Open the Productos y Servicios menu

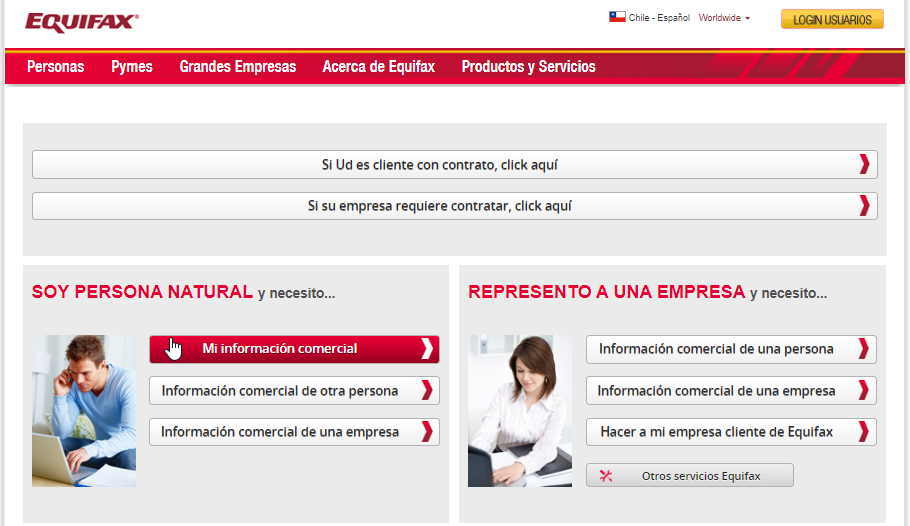pos(528,67)
